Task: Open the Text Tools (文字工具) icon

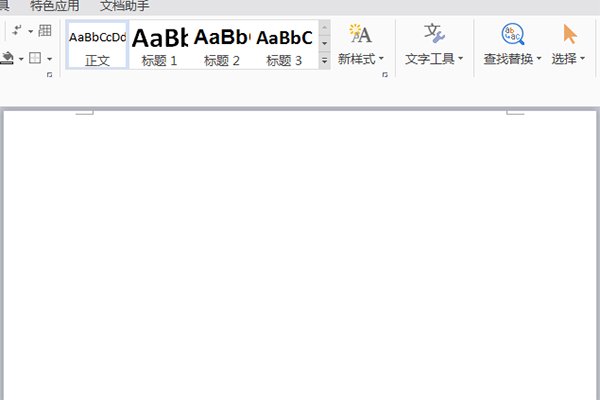Action: point(433,35)
